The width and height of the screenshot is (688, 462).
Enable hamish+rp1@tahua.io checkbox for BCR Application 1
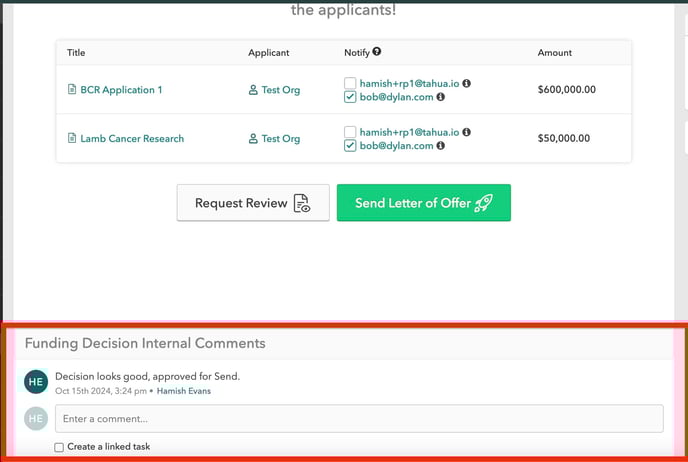coord(350,83)
